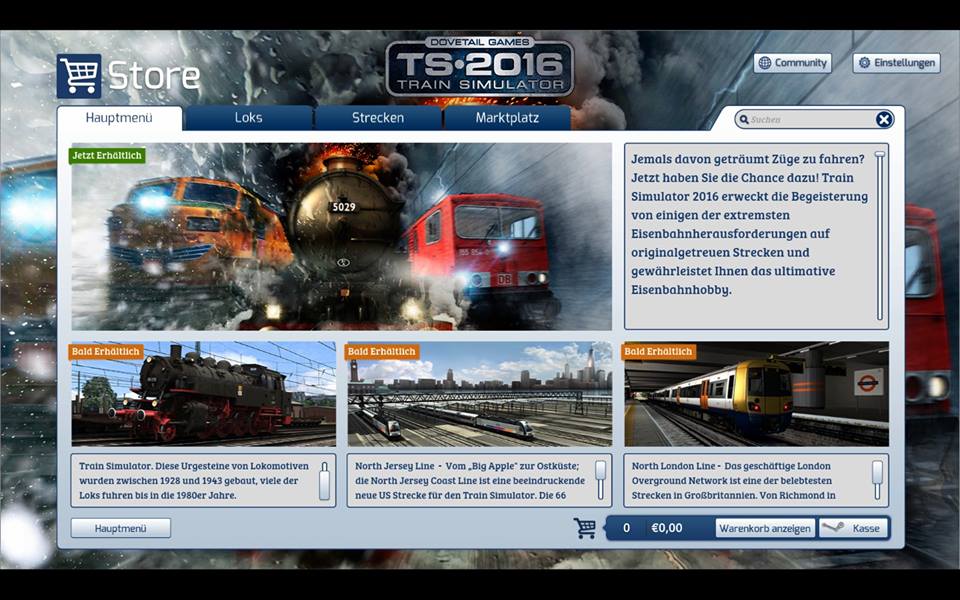Click the cart item count 0
This screenshot has height=600, width=960.
[x=626, y=528]
